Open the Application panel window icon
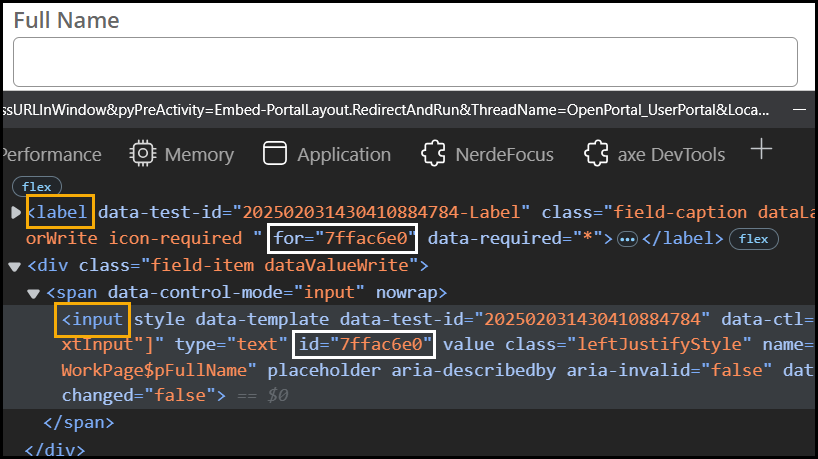Image resolution: width=818 pixels, height=459 pixels. coord(274,154)
